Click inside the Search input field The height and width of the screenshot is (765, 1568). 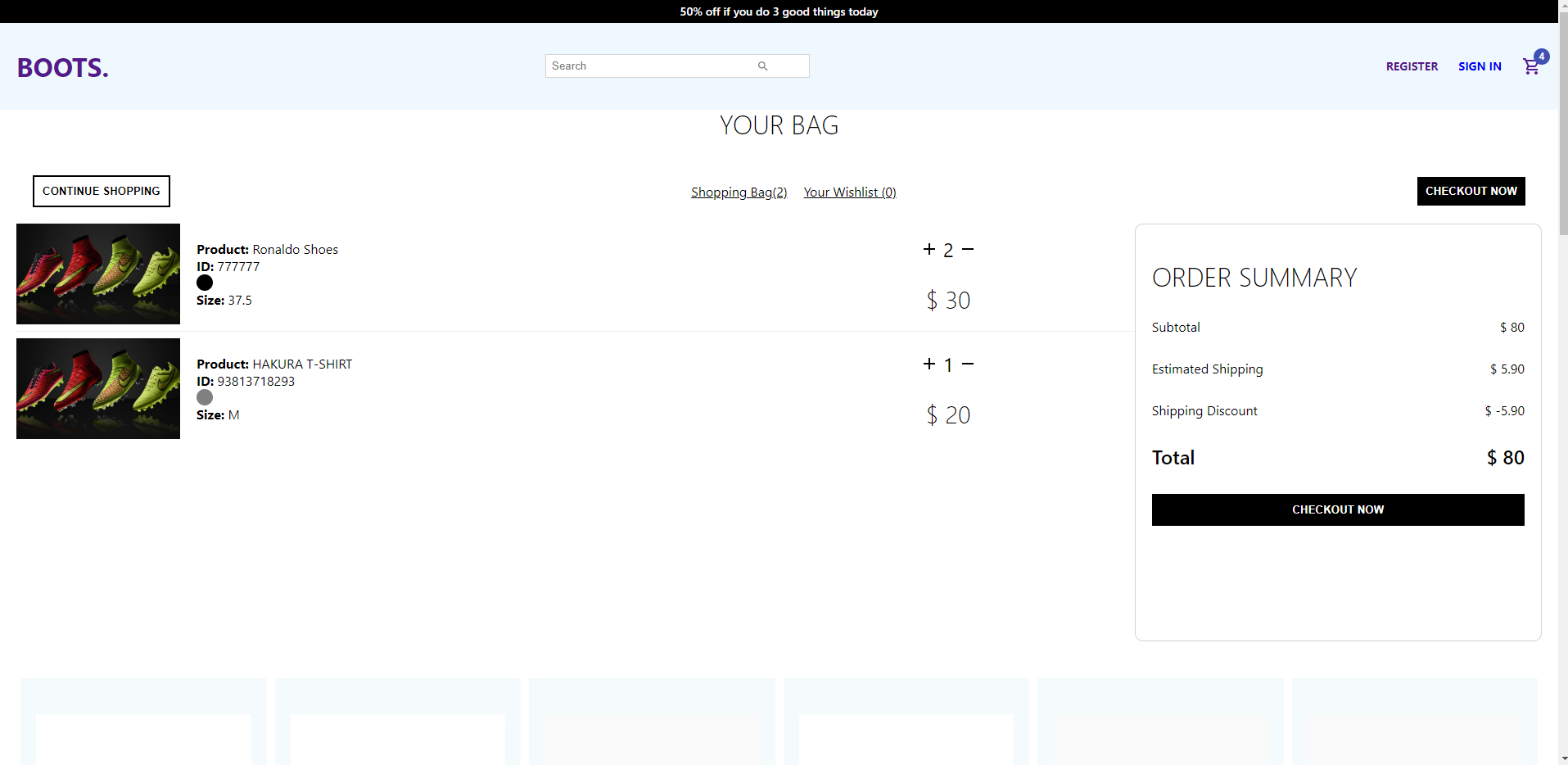[x=647, y=66]
